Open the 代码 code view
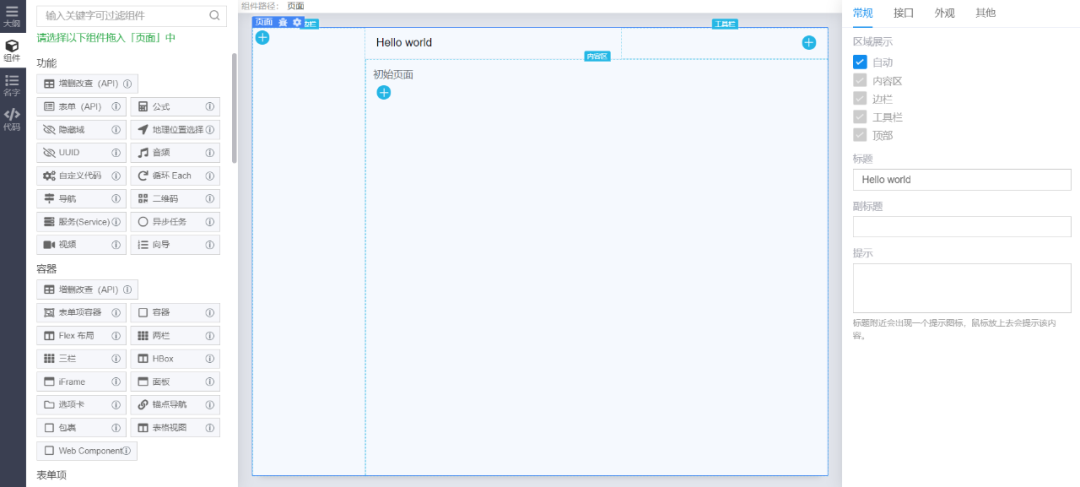Screen dimensions: 1080x487 (x=12, y=120)
